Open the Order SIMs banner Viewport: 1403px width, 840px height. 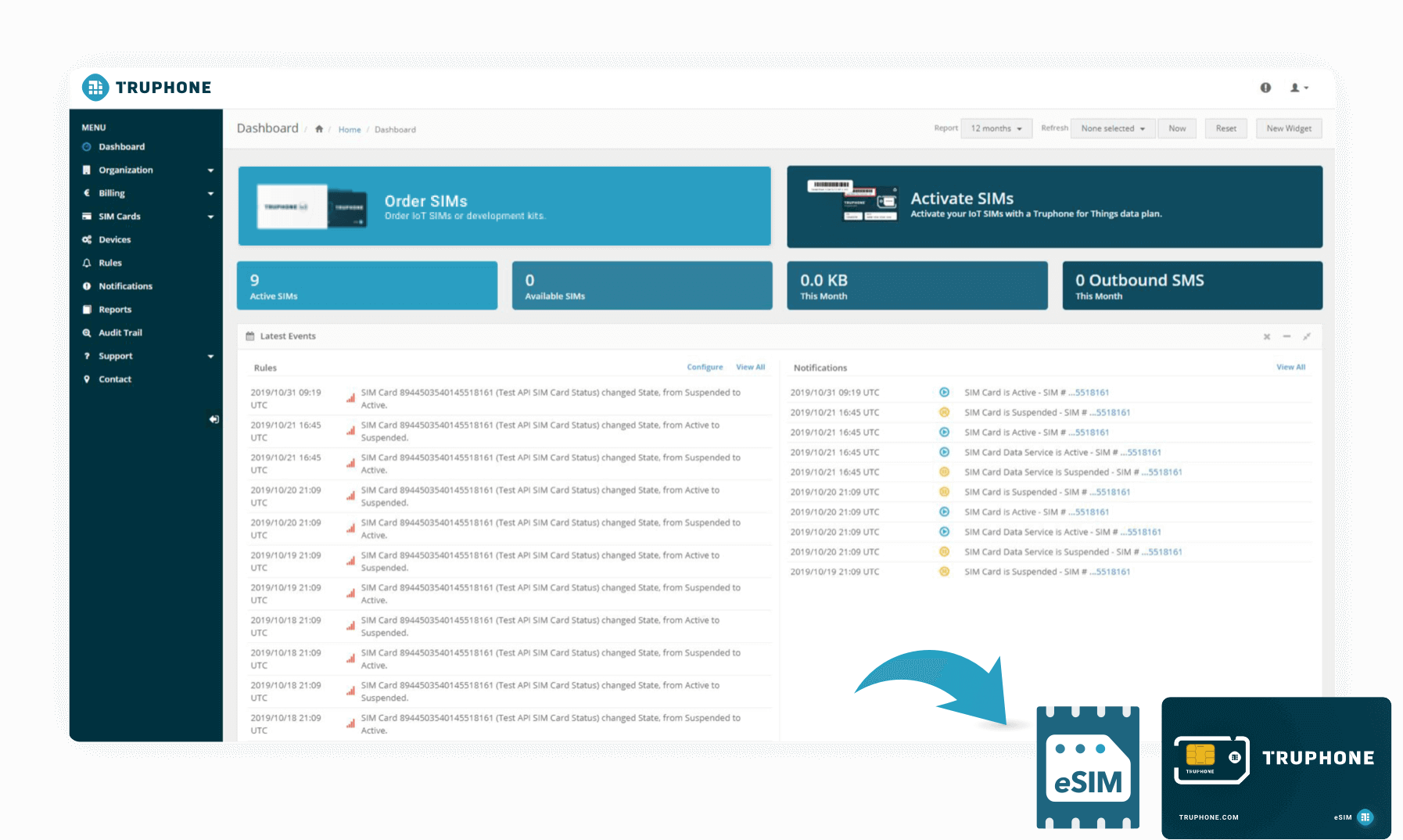coord(504,206)
